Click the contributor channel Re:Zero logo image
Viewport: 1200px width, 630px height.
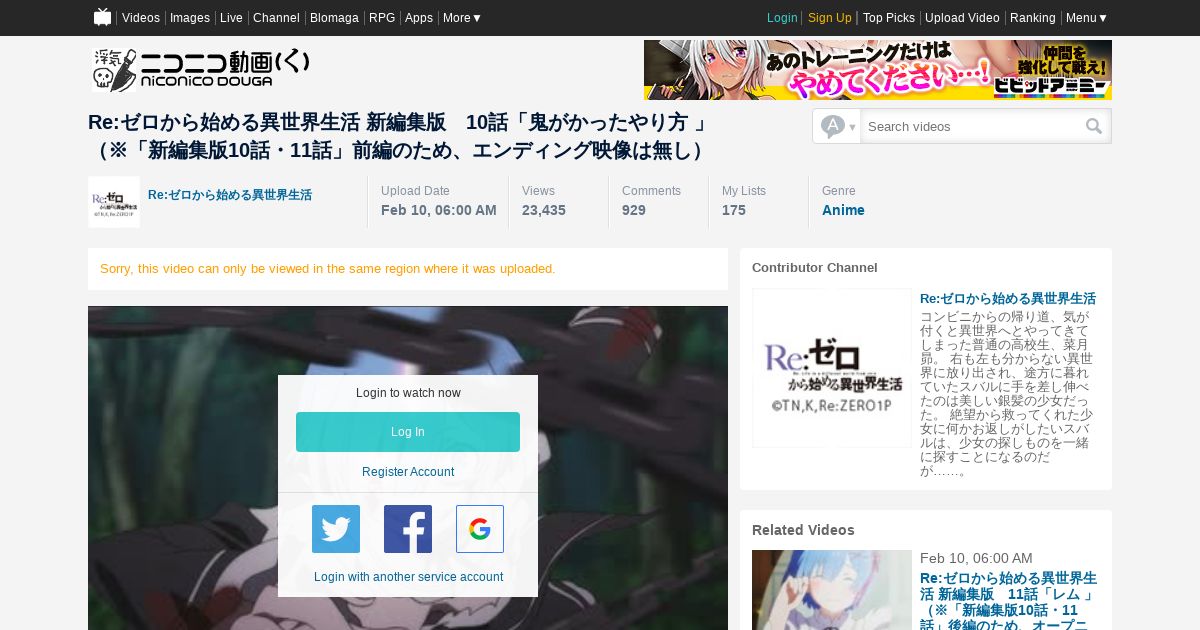point(832,368)
